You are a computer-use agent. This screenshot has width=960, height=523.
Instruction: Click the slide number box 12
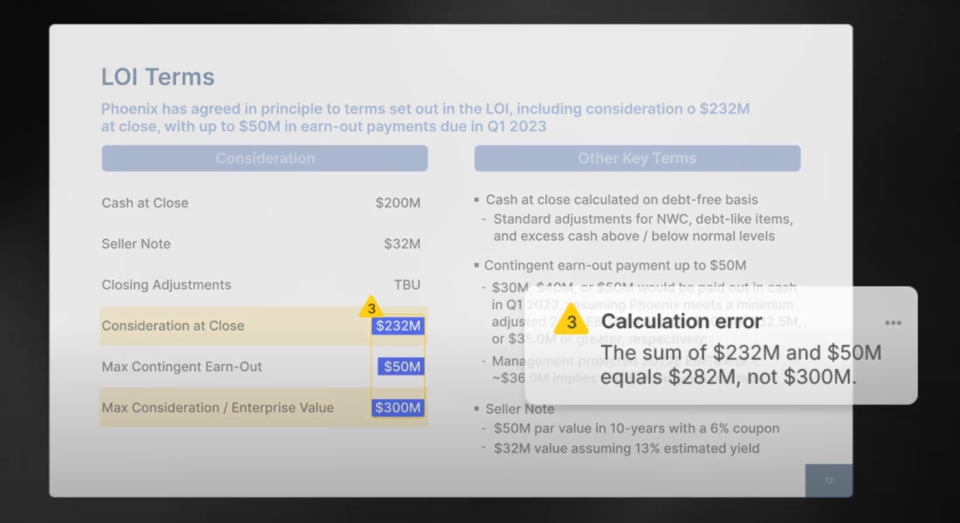(828, 480)
